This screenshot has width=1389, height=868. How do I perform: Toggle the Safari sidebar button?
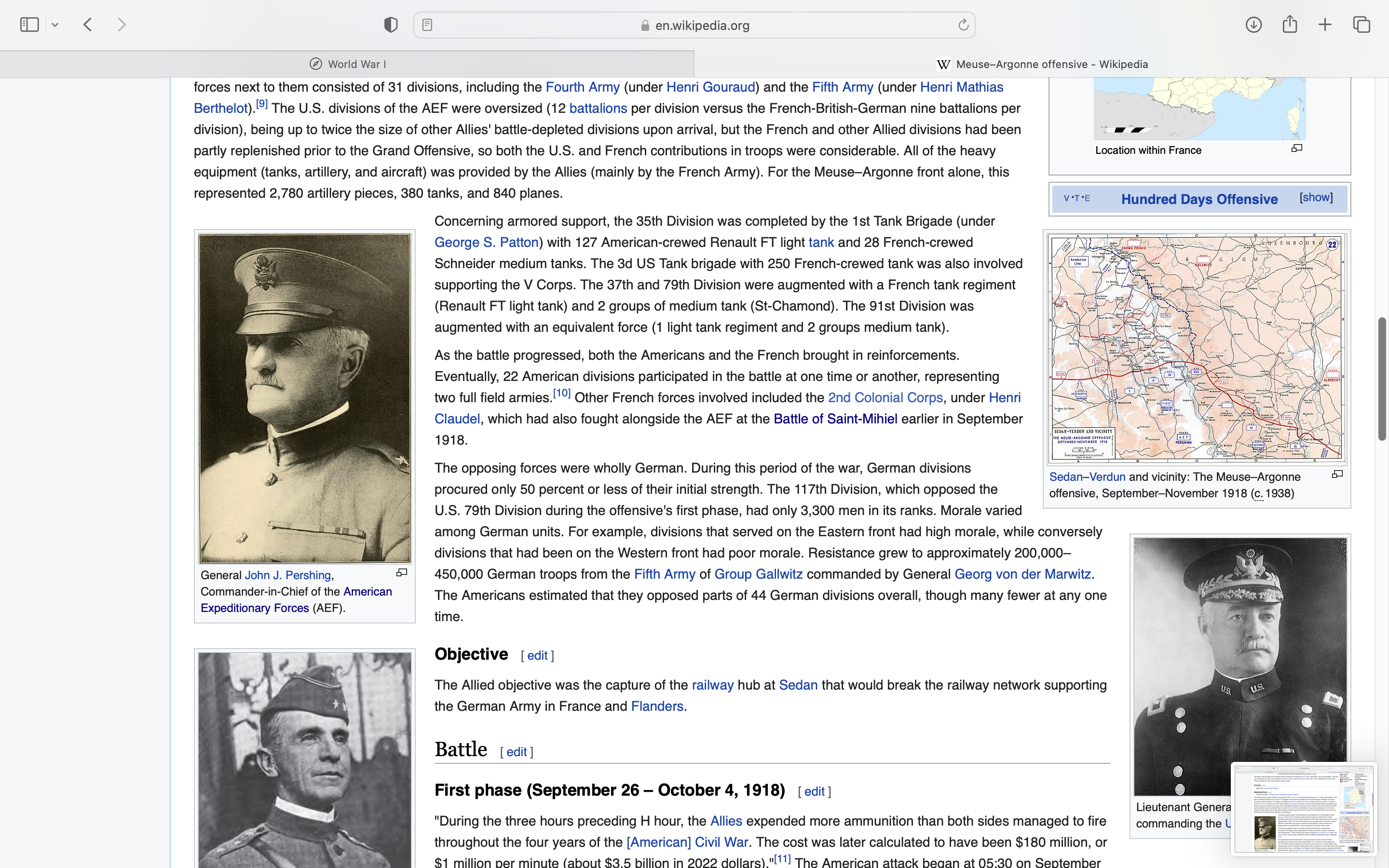(29, 25)
